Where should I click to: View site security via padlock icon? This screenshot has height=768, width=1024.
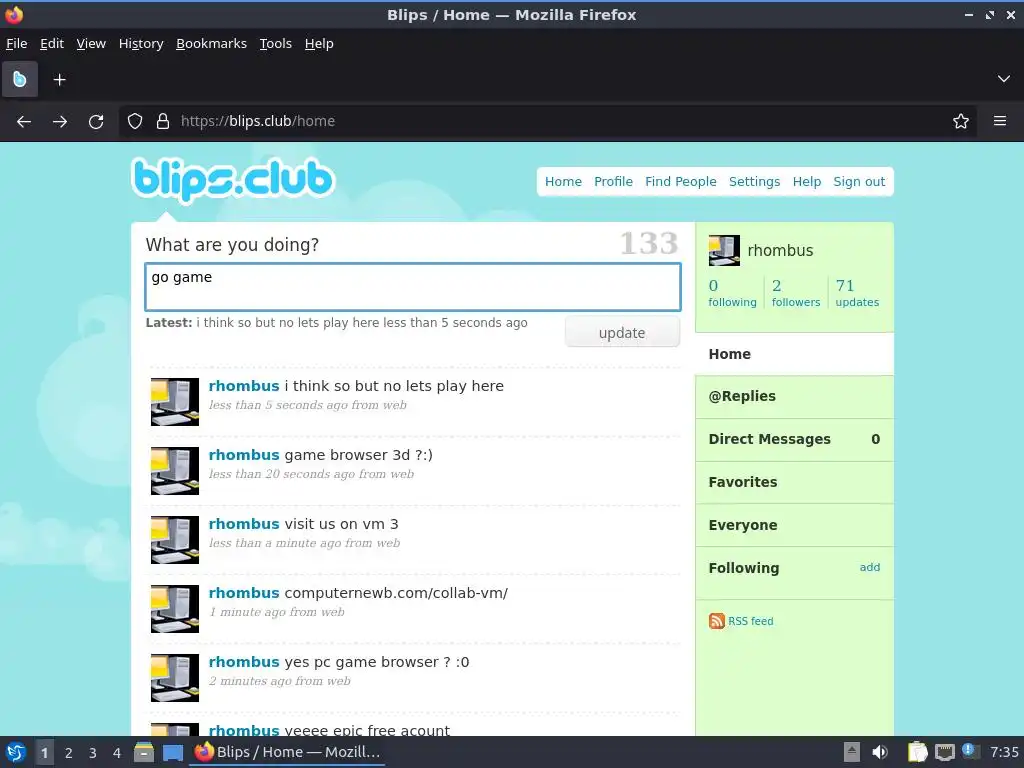pos(163,121)
